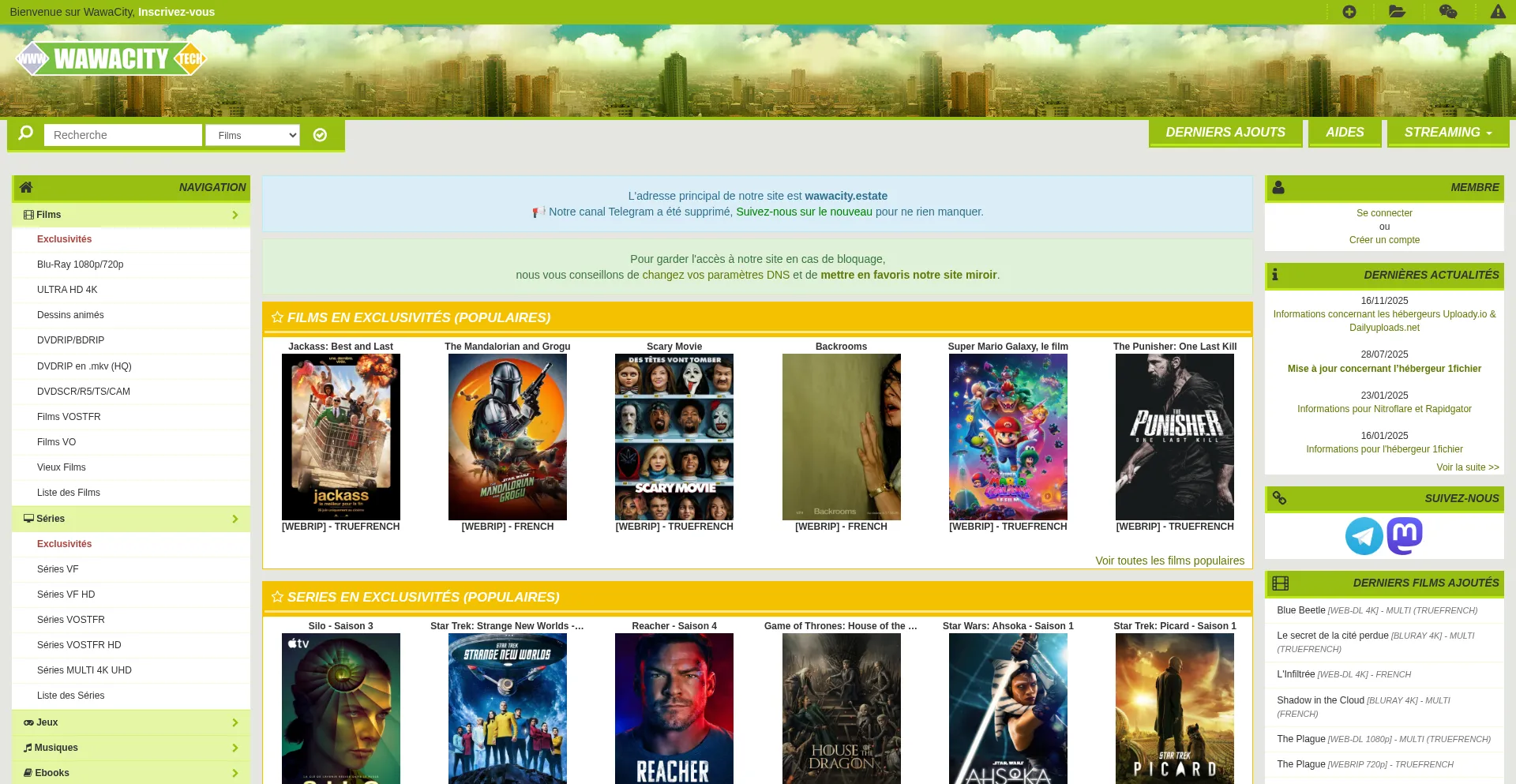Open the Reacher Saison 4 poster
1516x784 pixels.
(674, 708)
